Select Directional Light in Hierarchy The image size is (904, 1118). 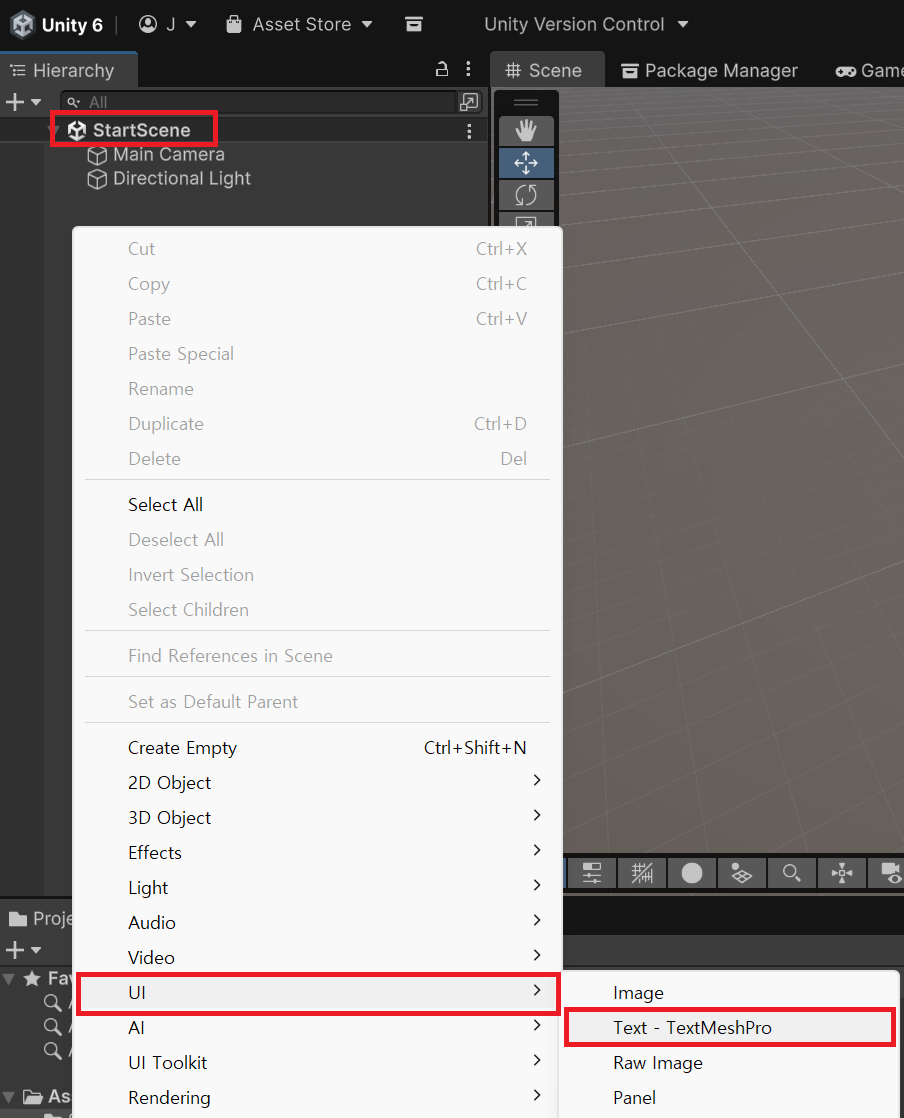(168, 179)
